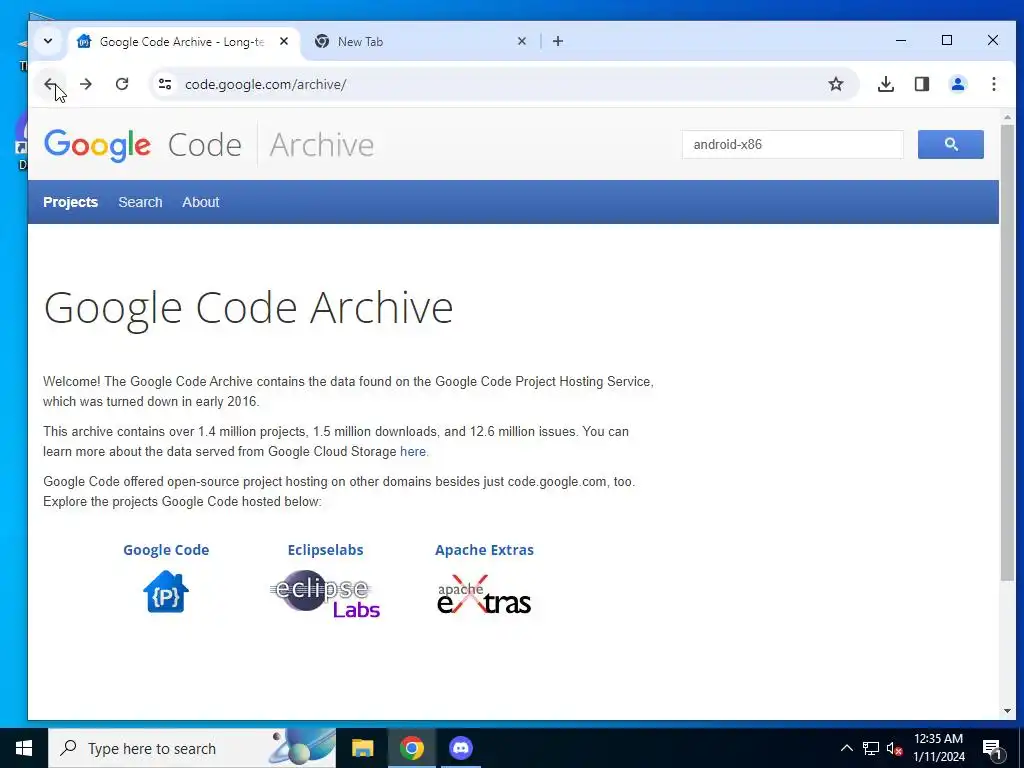Screen dimensions: 1024x768
Task: Open the Chrome profile avatar
Action: (x=957, y=84)
